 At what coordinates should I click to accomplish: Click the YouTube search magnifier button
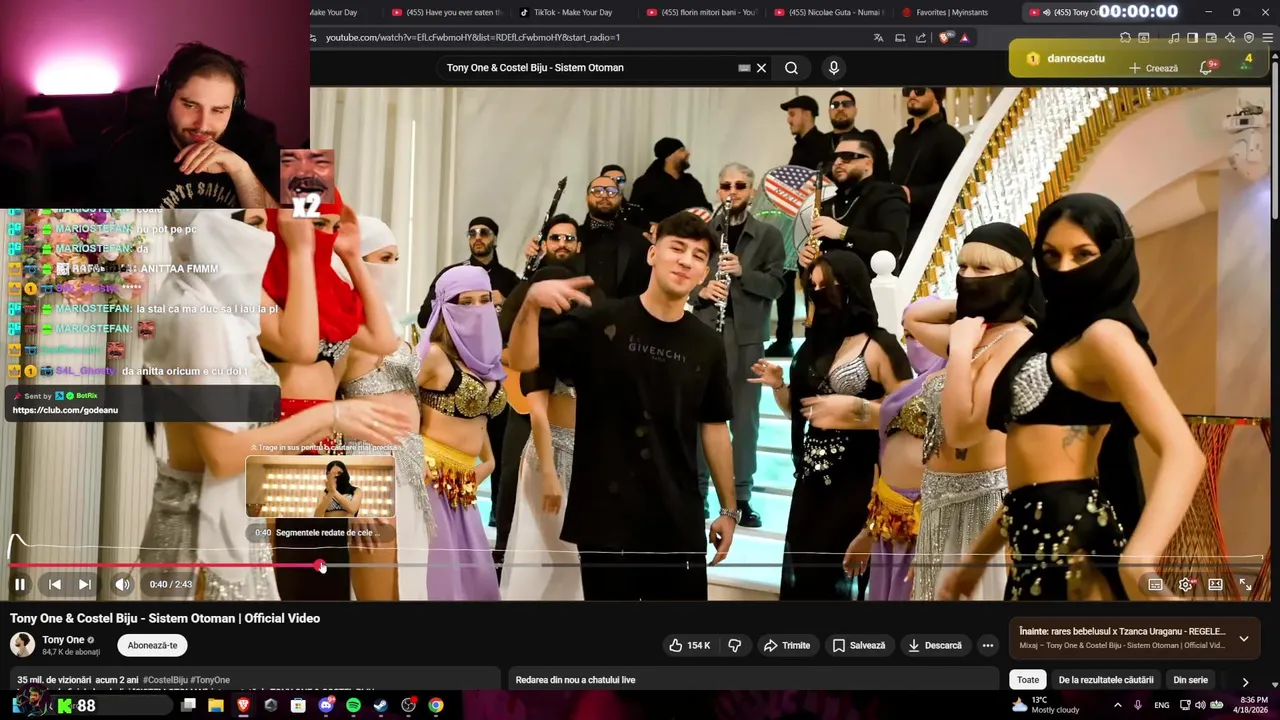791,68
